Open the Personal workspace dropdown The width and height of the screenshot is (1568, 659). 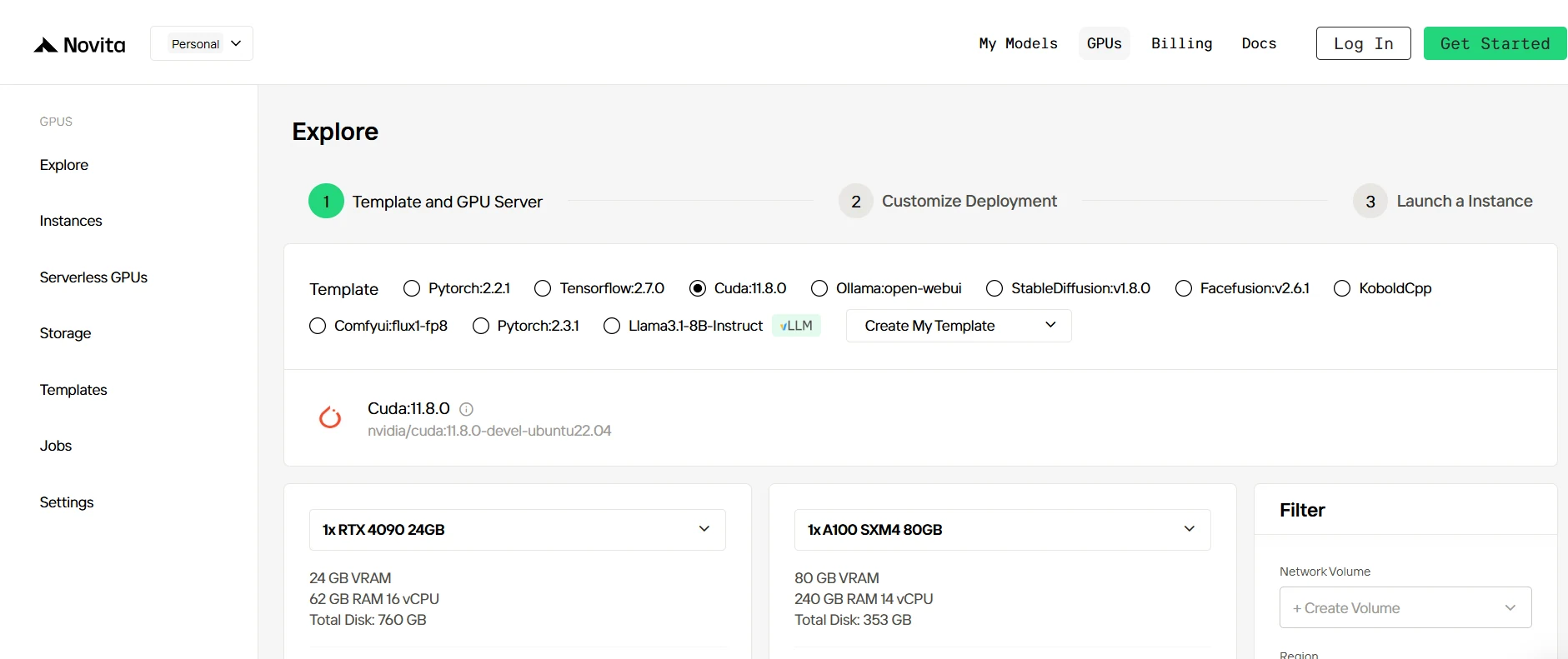202,43
